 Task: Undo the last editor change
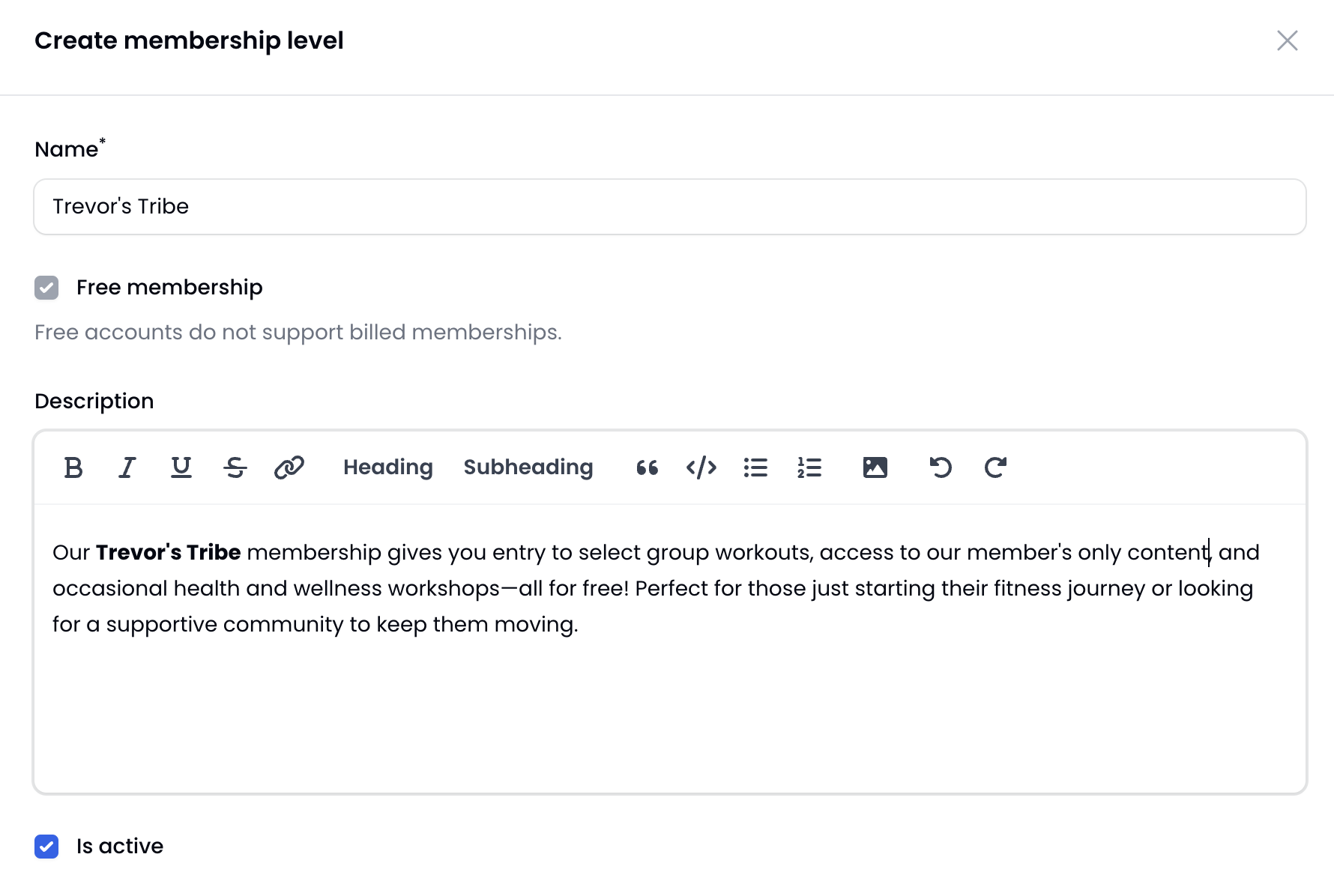[x=941, y=467]
